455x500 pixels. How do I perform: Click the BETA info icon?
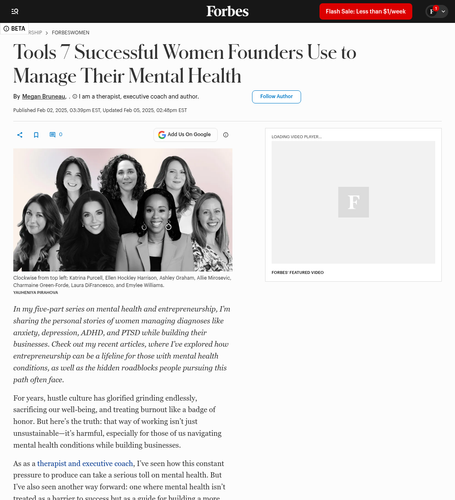6,29
